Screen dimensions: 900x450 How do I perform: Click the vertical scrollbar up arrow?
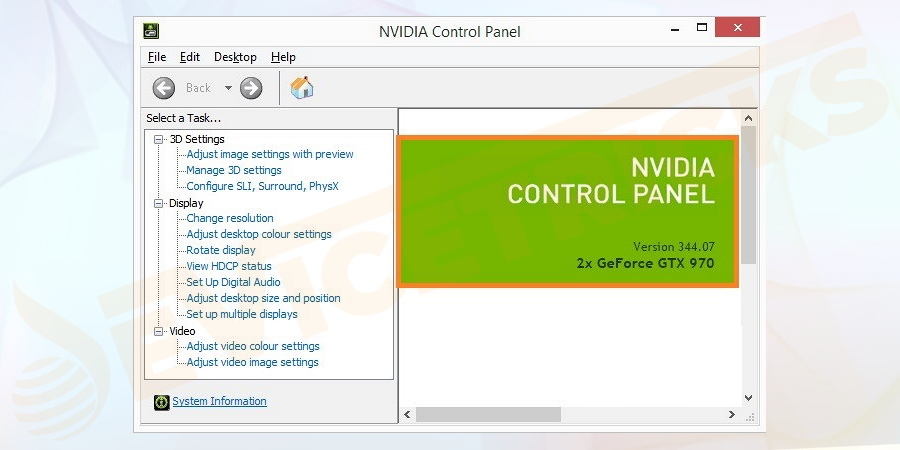click(x=748, y=118)
